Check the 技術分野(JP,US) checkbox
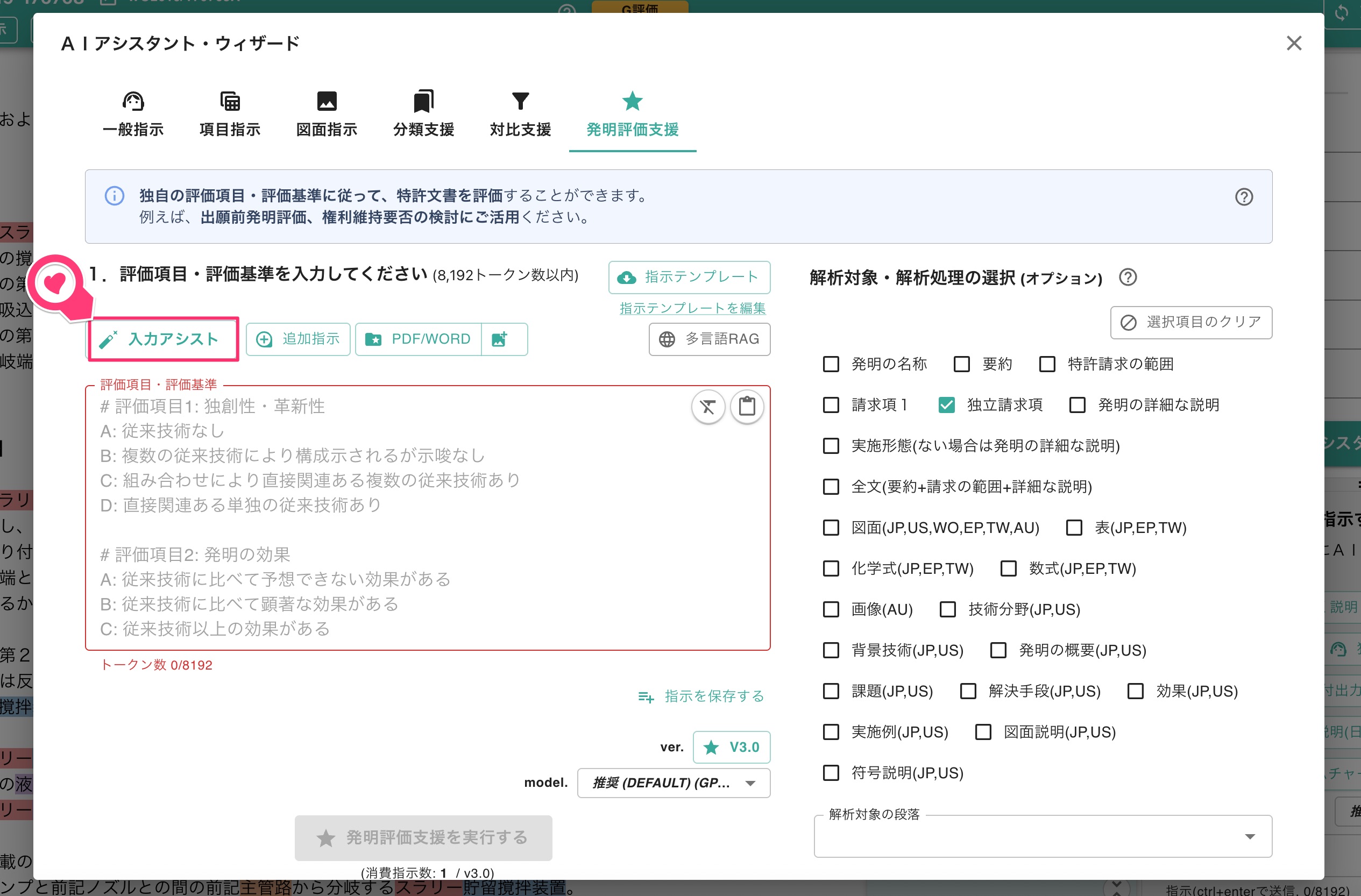This screenshot has width=1361, height=896. pyautogui.click(x=947, y=609)
